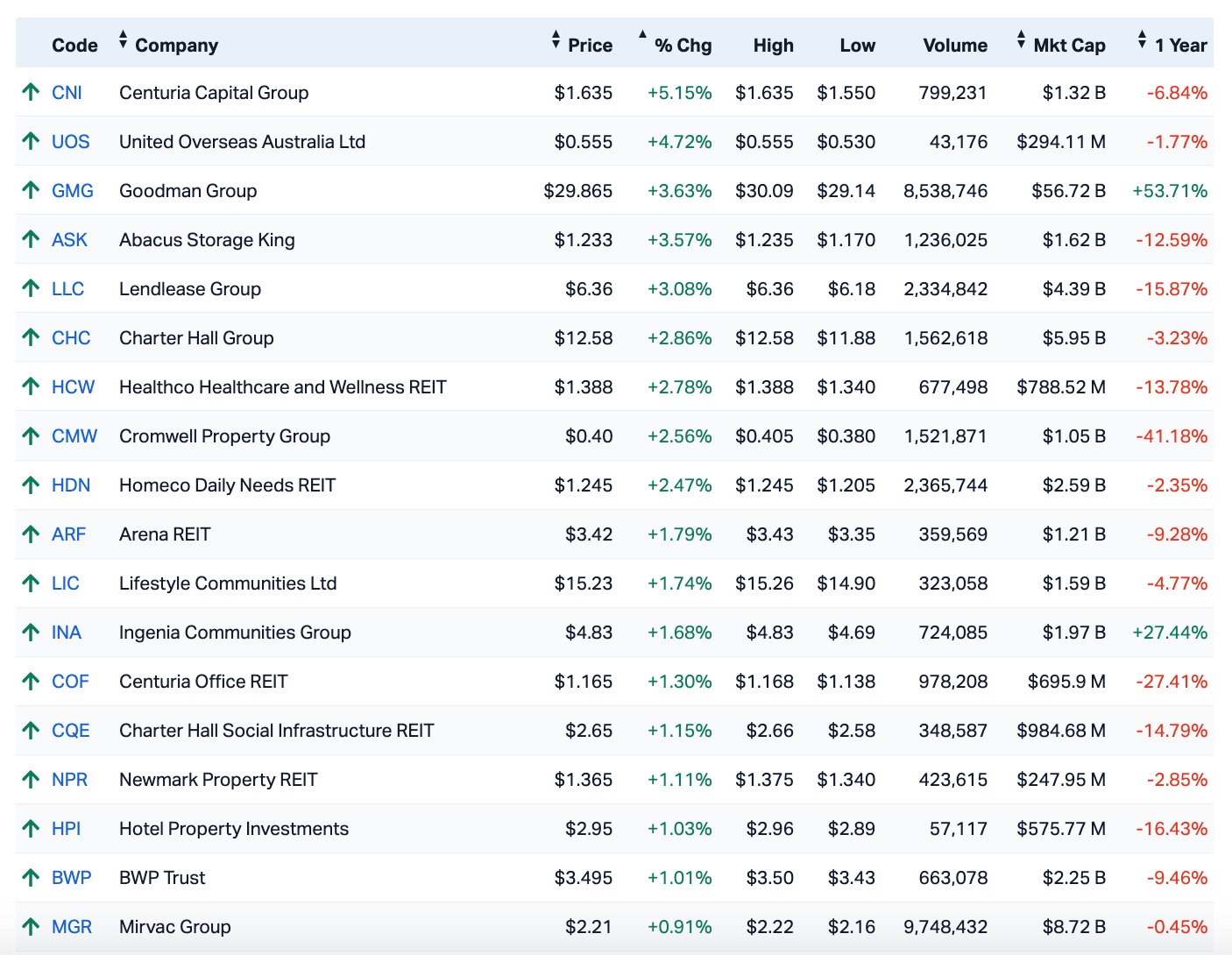The width and height of the screenshot is (1232, 955).
Task: Click the green up arrow beside CQE
Action: click(x=31, y=730)
